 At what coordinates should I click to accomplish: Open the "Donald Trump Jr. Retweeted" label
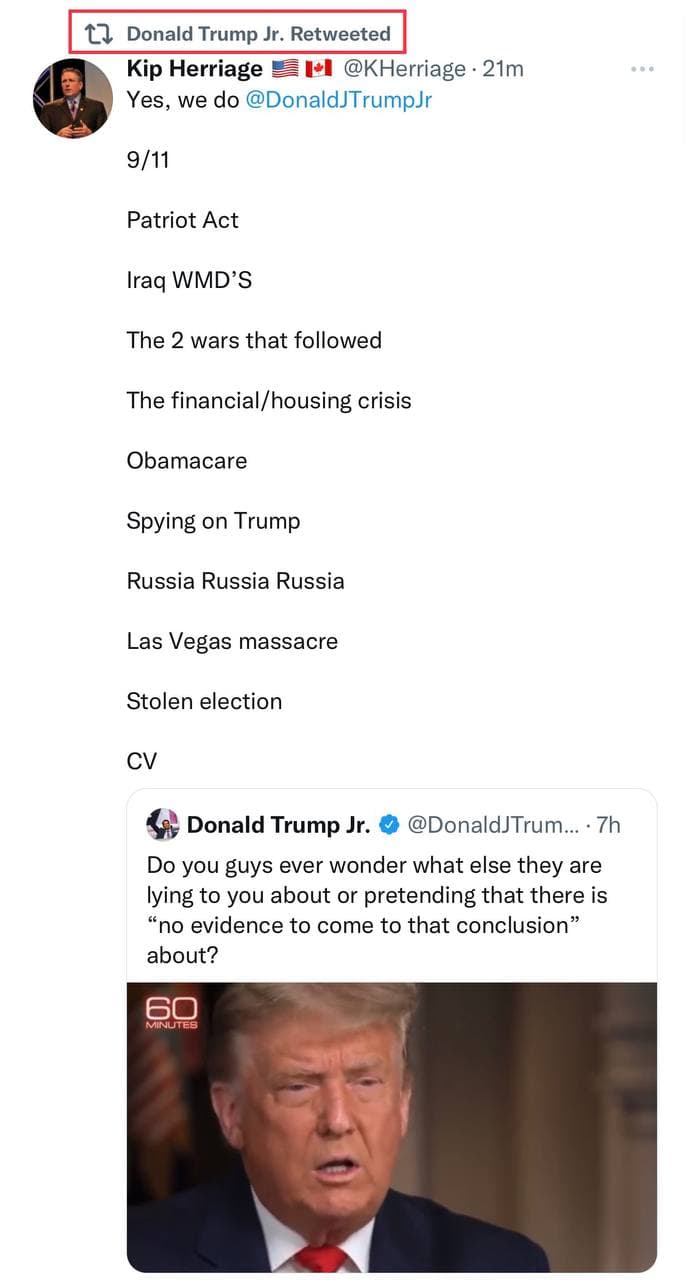(x=258, y=34)
